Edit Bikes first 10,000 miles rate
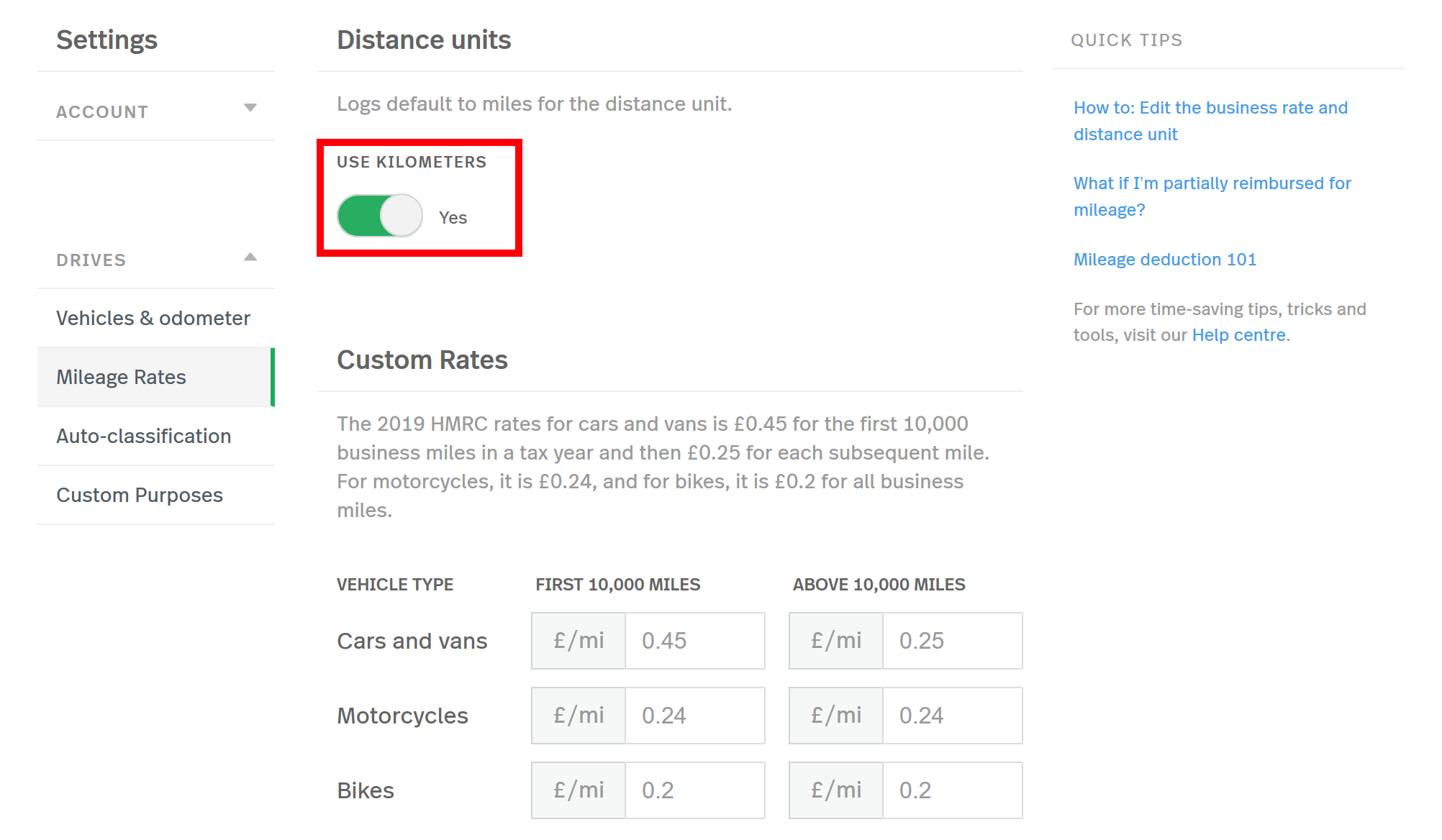 694,790
